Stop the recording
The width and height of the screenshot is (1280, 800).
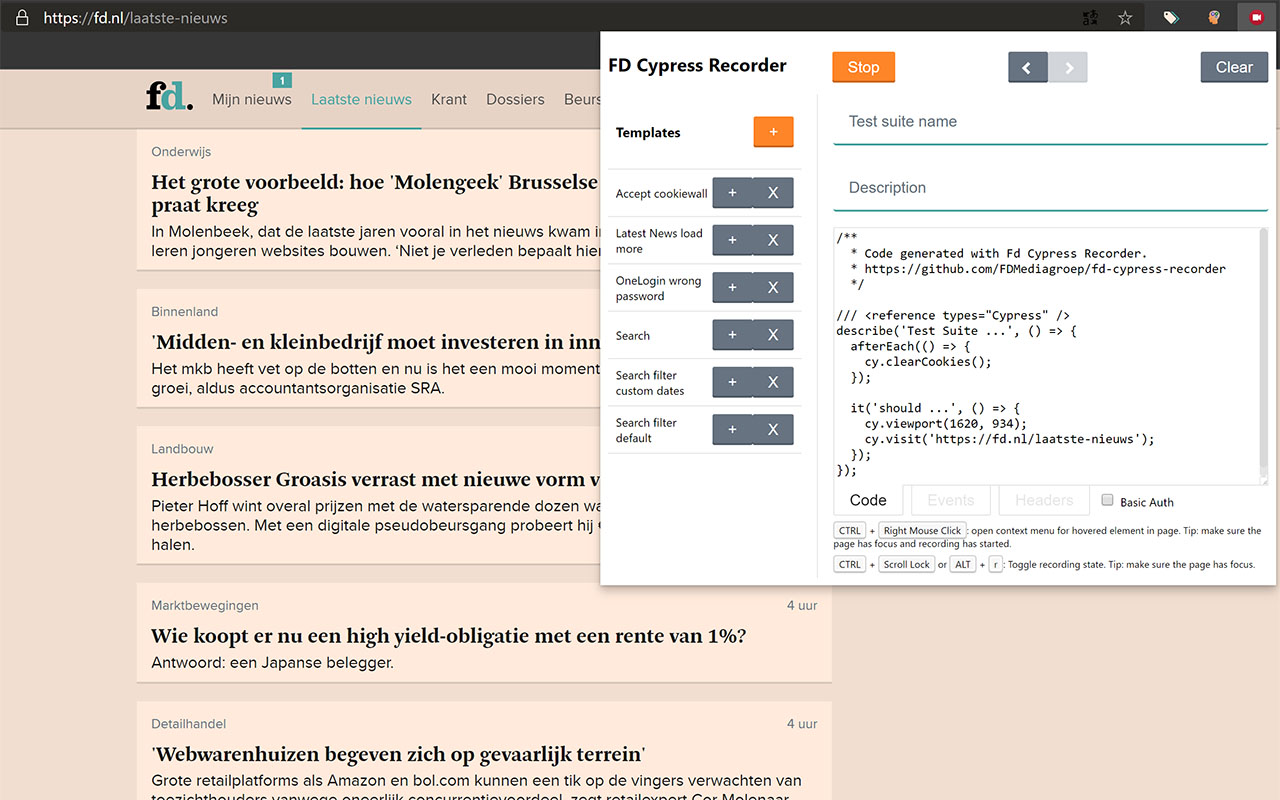863,67
